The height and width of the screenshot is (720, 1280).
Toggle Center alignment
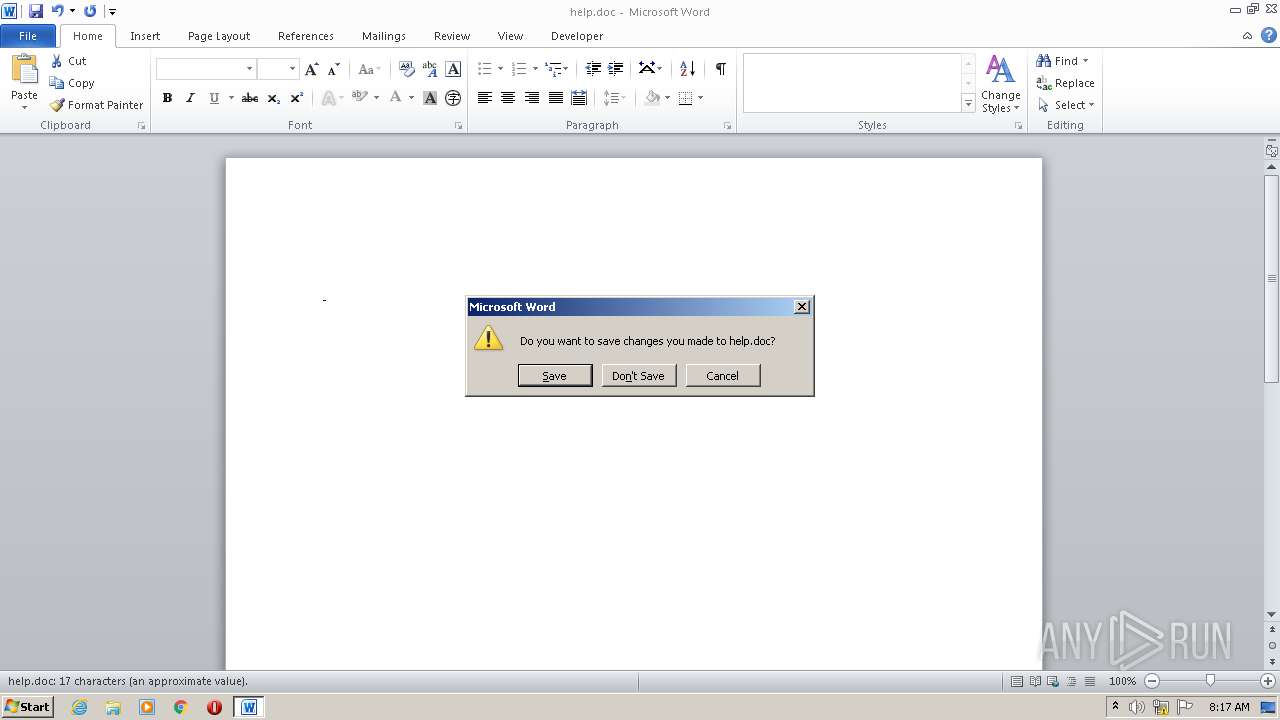508,98
